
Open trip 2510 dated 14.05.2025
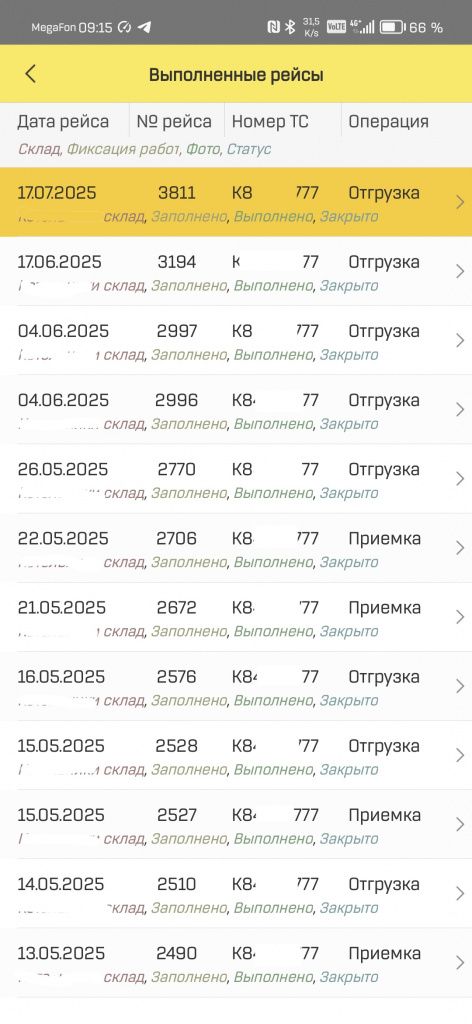pyautogui.click(x=236, y=893)
